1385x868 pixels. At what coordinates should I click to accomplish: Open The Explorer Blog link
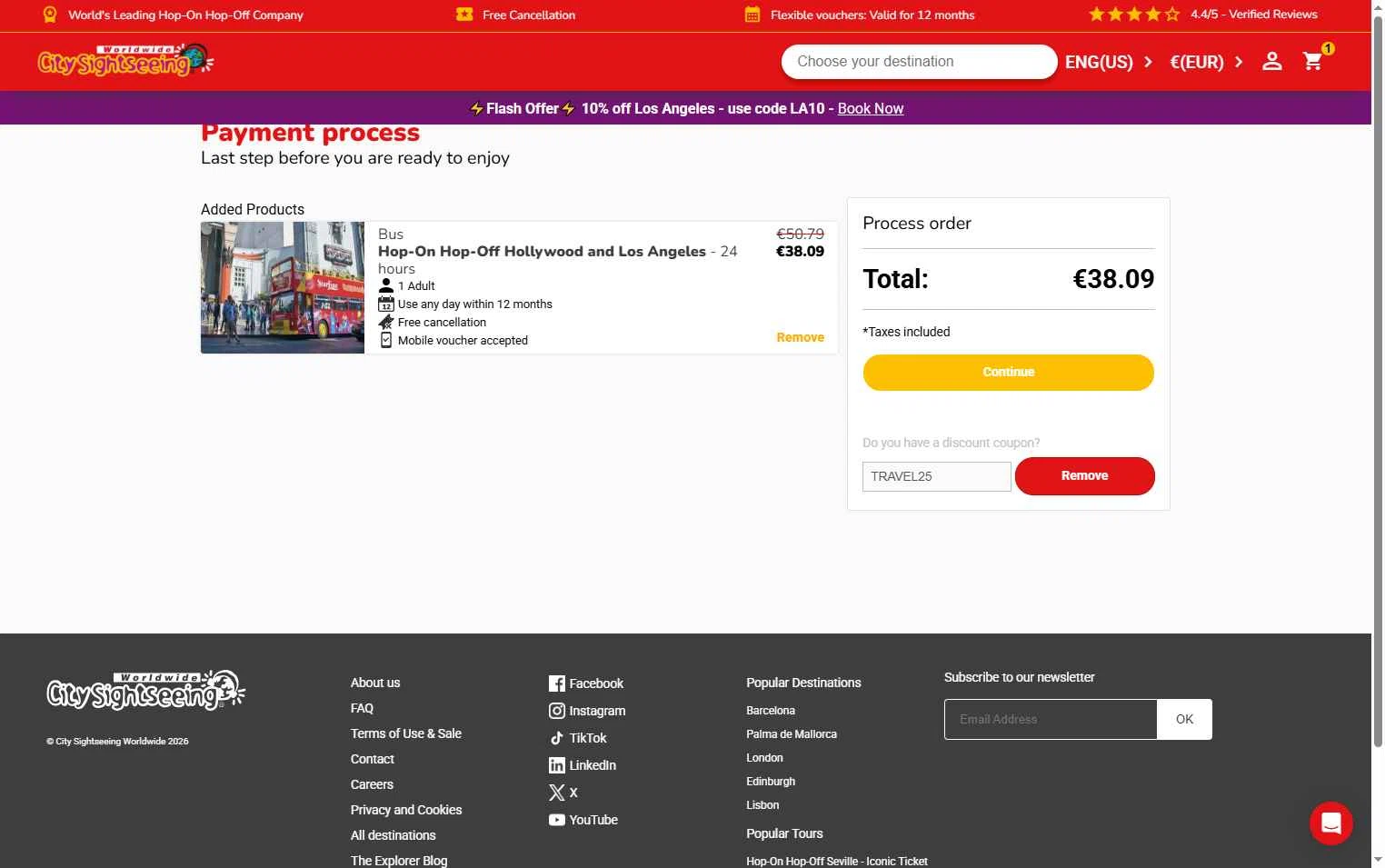pyautogui.click(x=399, y=860)
